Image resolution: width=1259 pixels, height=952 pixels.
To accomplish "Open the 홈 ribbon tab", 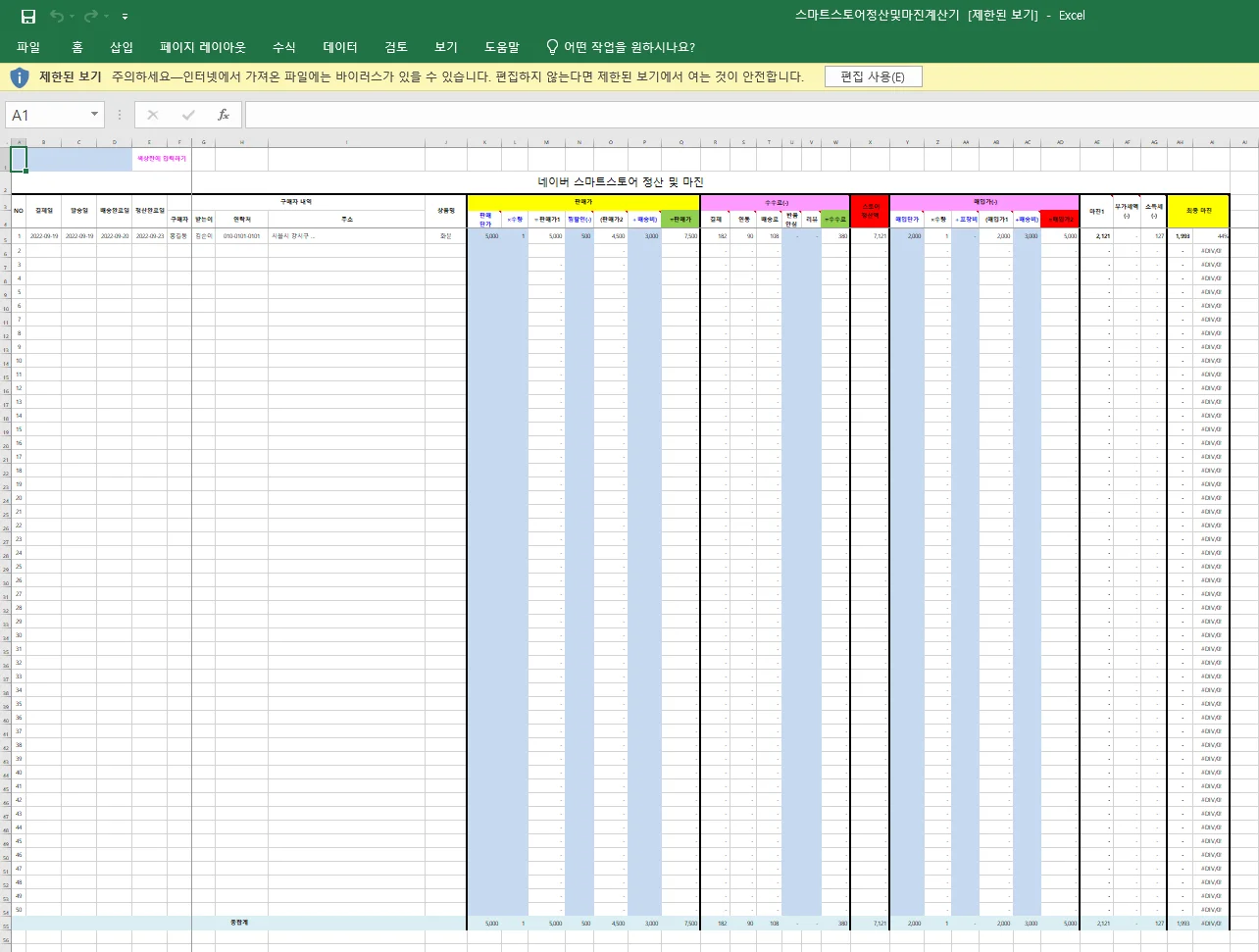I will pos(77,47).
